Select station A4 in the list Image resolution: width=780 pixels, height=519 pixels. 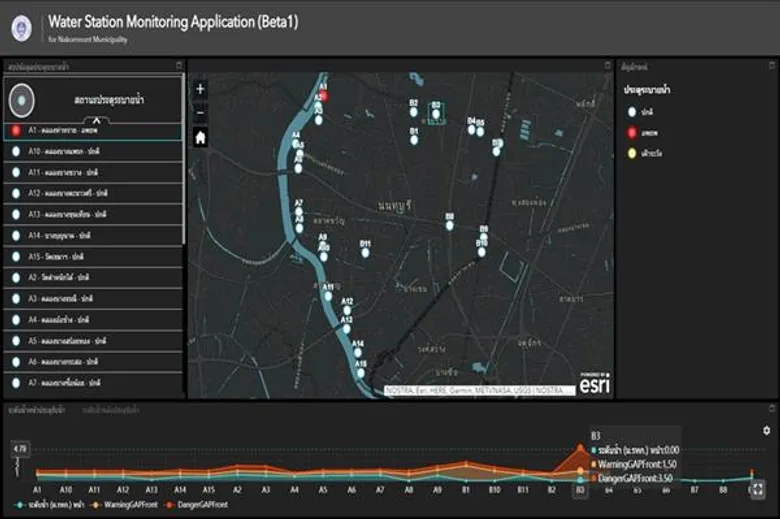(x=93, y=319)
